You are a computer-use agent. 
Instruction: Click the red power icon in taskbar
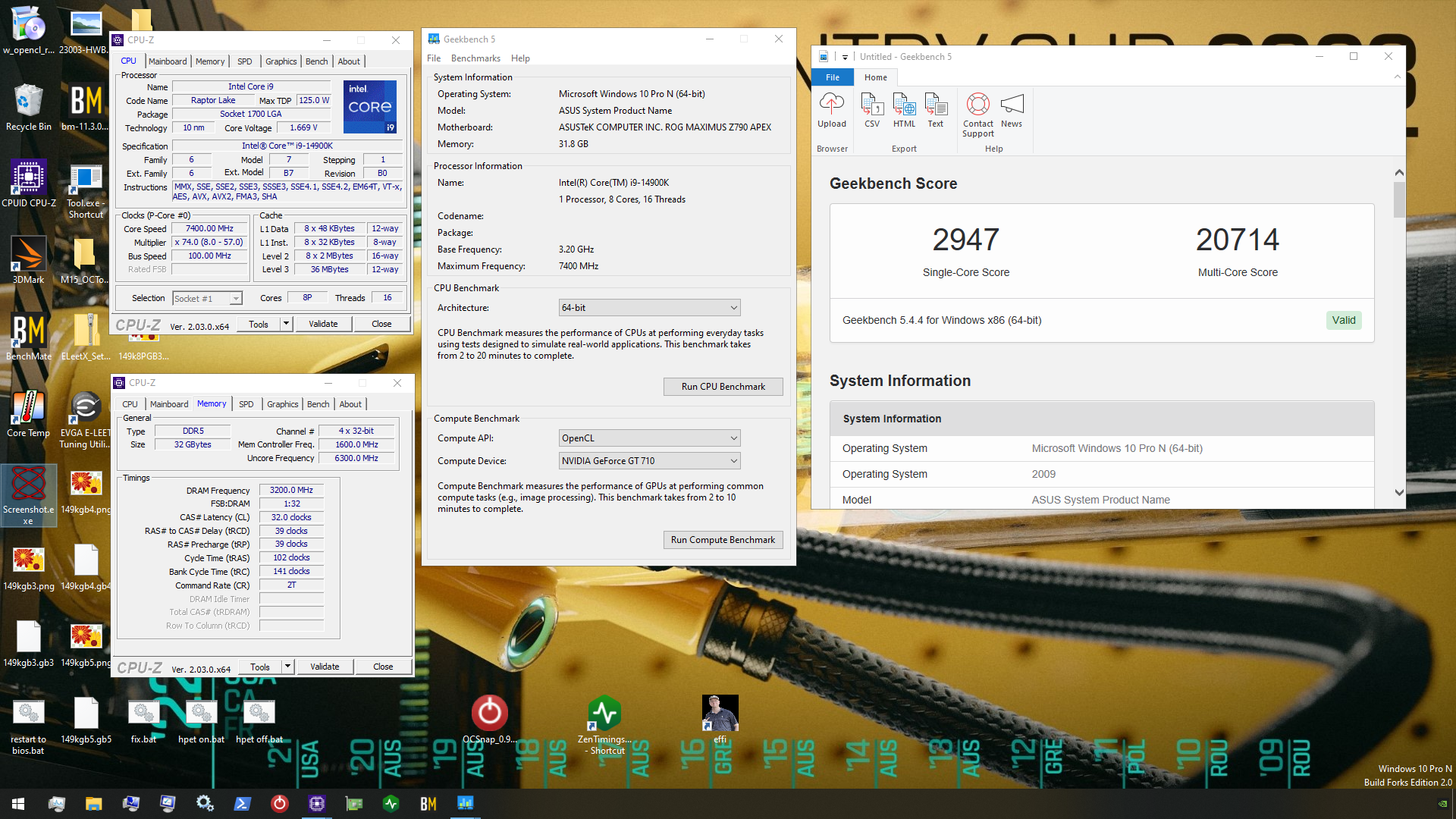click(x=280, y=804)
